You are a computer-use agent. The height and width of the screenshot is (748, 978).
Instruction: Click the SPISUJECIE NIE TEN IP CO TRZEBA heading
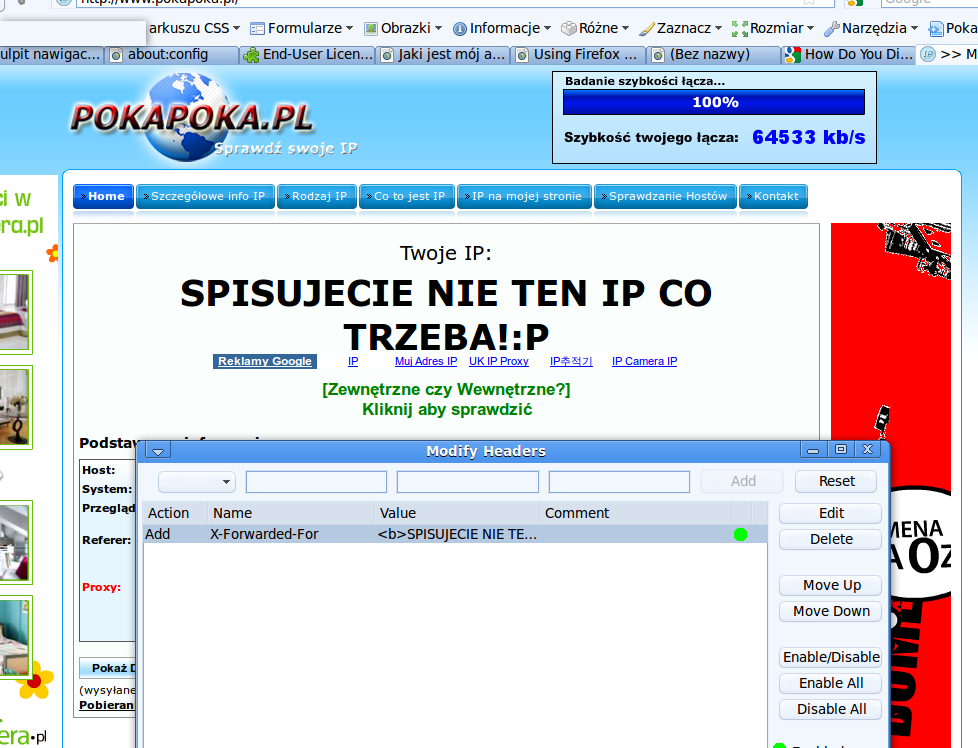point(446,315)
